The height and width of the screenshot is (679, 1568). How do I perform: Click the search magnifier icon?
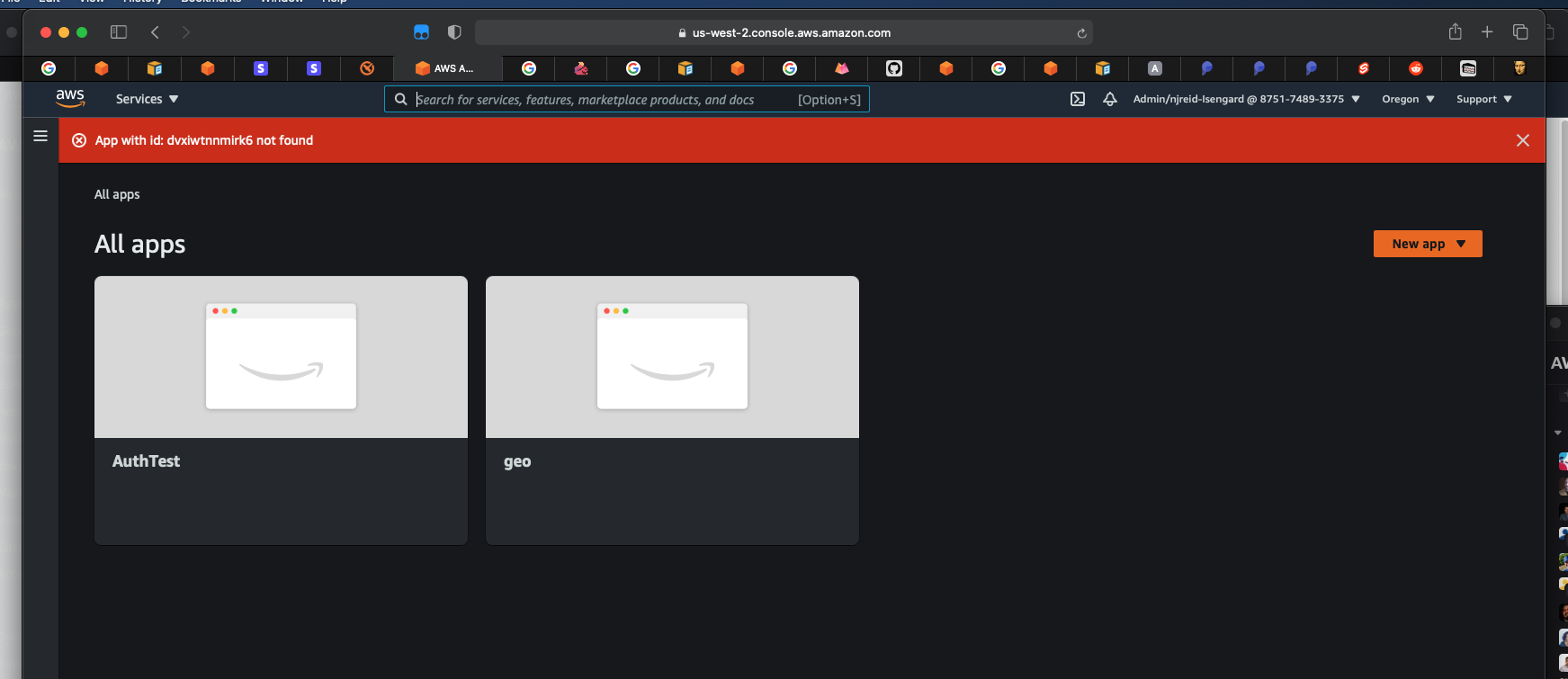(x=401, y=99)
